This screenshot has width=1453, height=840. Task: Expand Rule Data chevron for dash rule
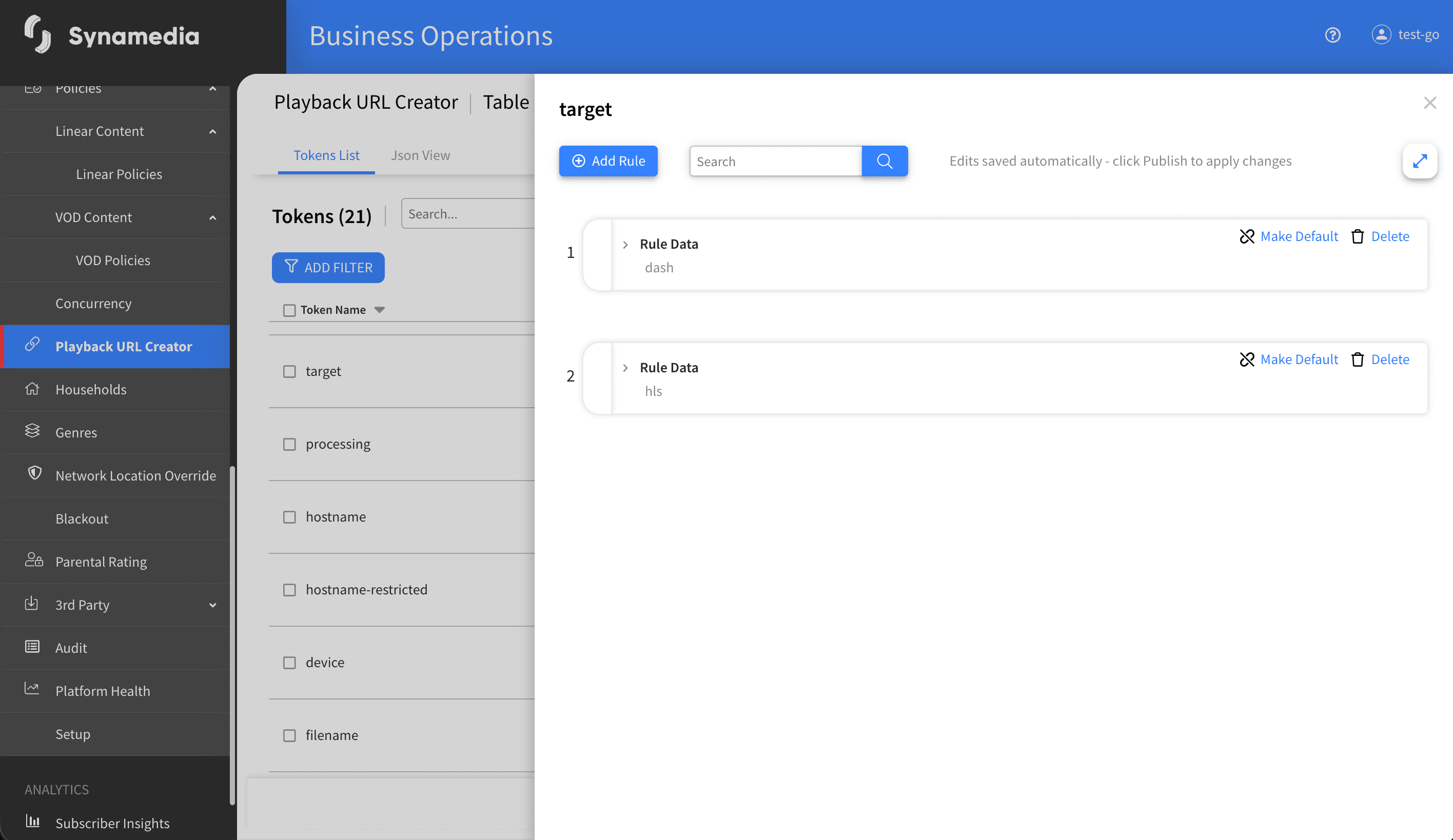click(625, 245)
